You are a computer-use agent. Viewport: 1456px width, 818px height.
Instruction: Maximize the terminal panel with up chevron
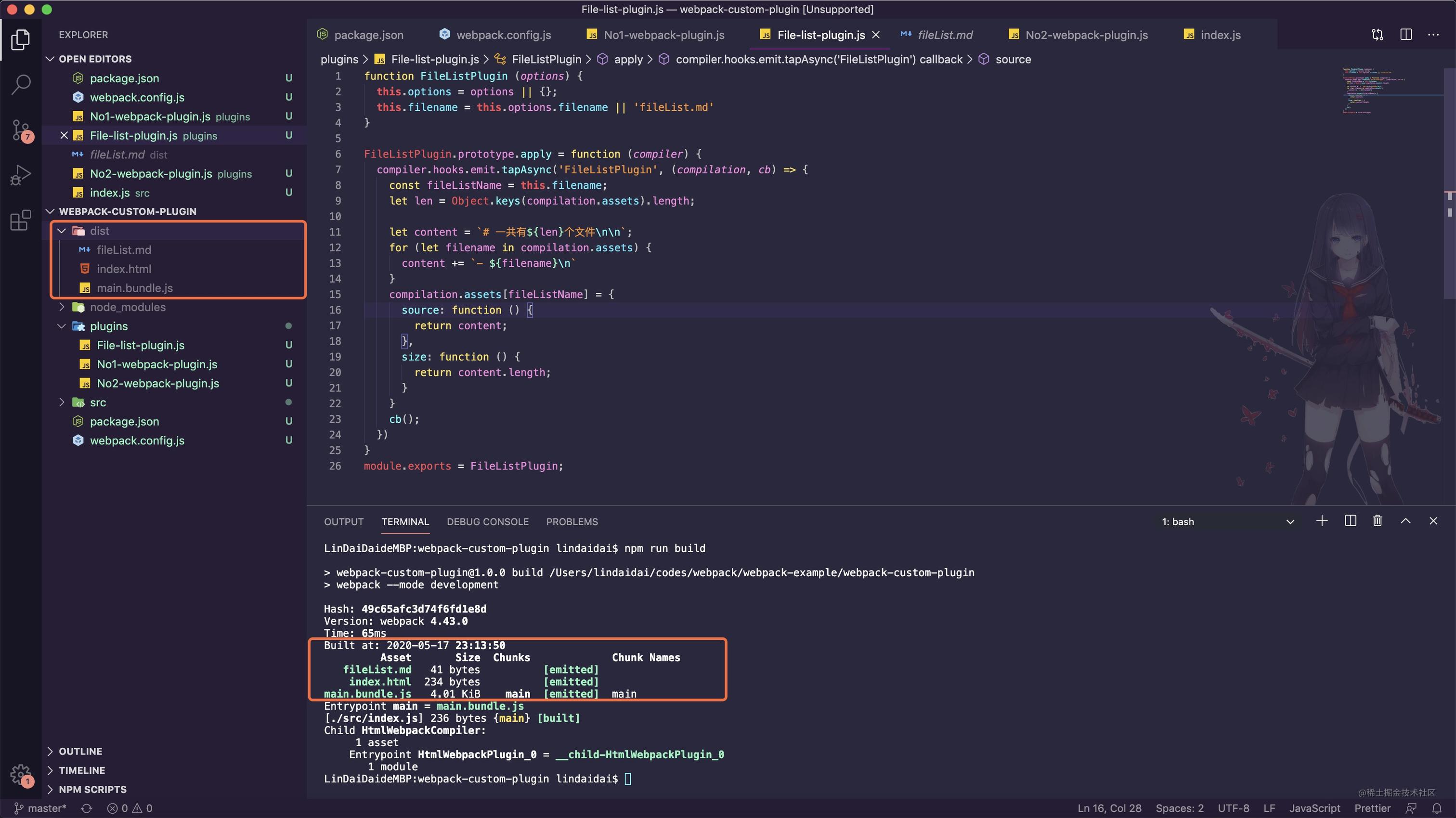(x=1406, y=521)
